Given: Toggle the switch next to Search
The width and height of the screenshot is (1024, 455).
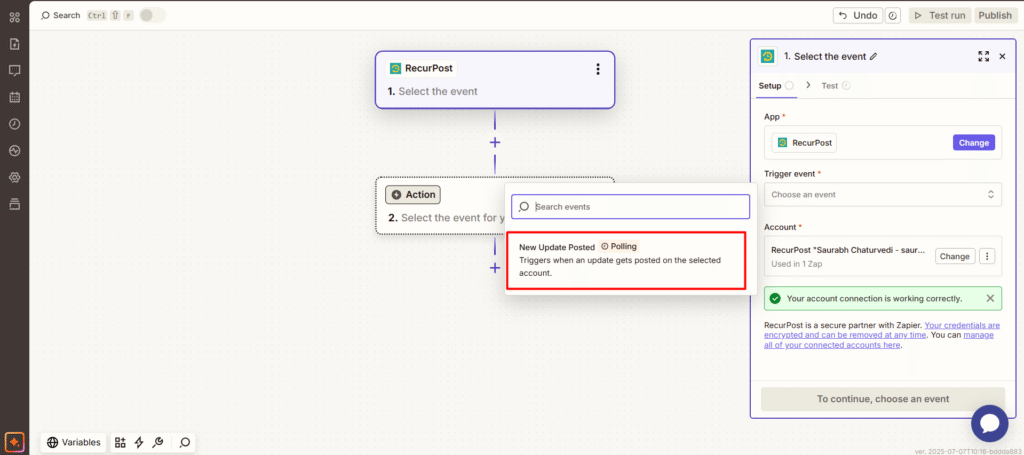Looking at the screenshot, I should tap(152, 15).
